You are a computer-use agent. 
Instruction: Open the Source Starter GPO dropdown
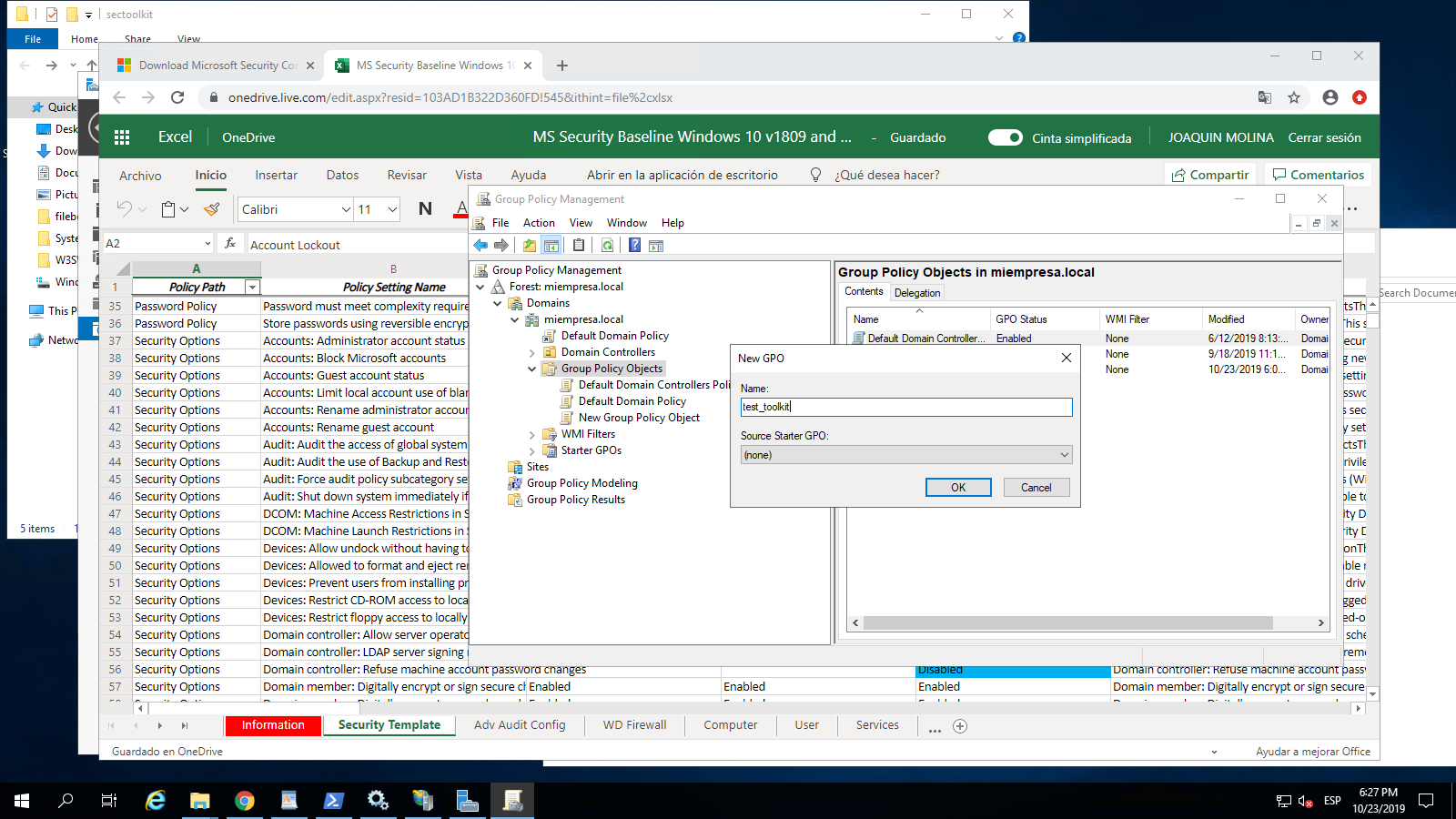pyautogui.click(x=905, y=455)
